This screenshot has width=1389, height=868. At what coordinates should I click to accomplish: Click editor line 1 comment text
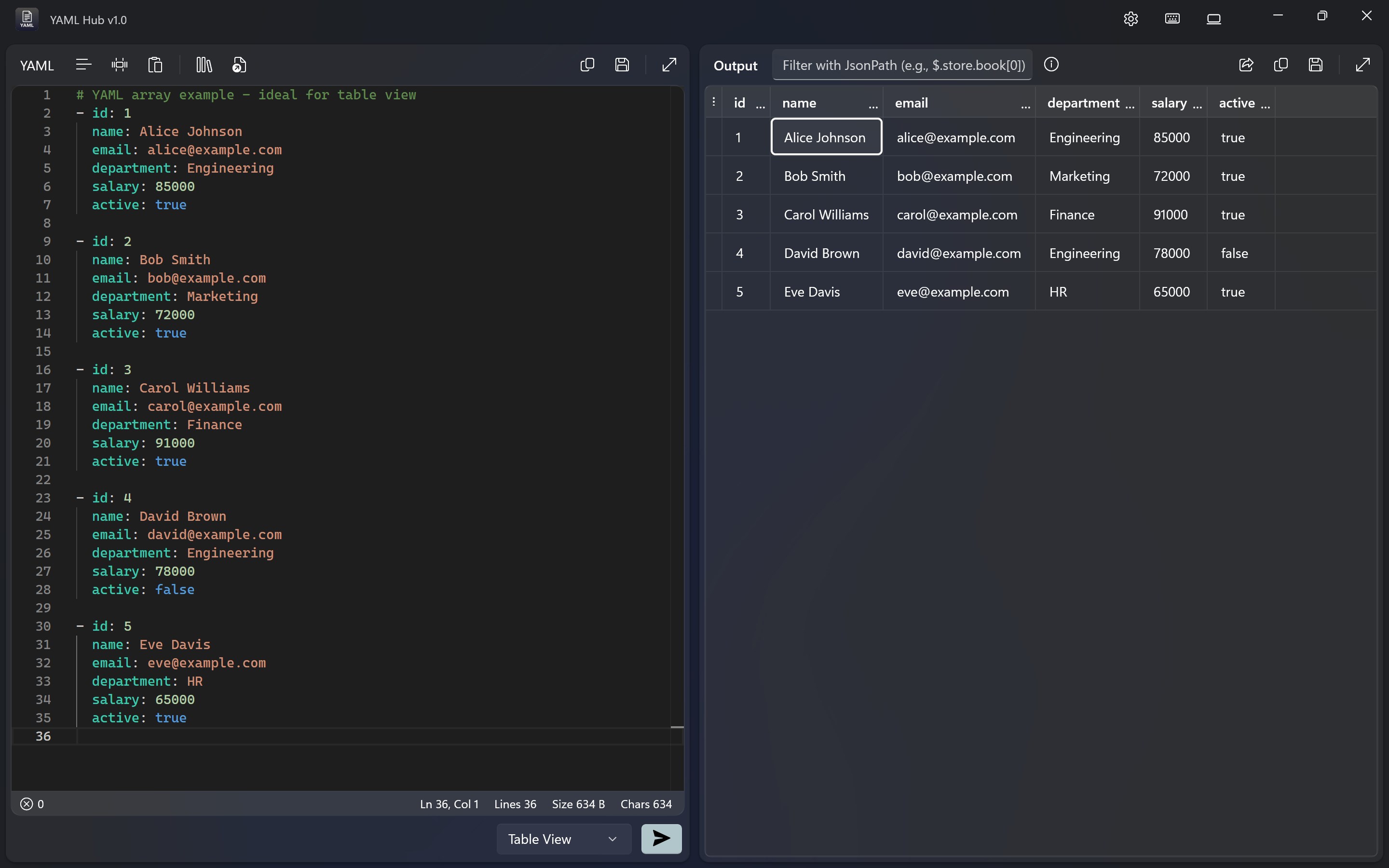[x=246, y=95]
